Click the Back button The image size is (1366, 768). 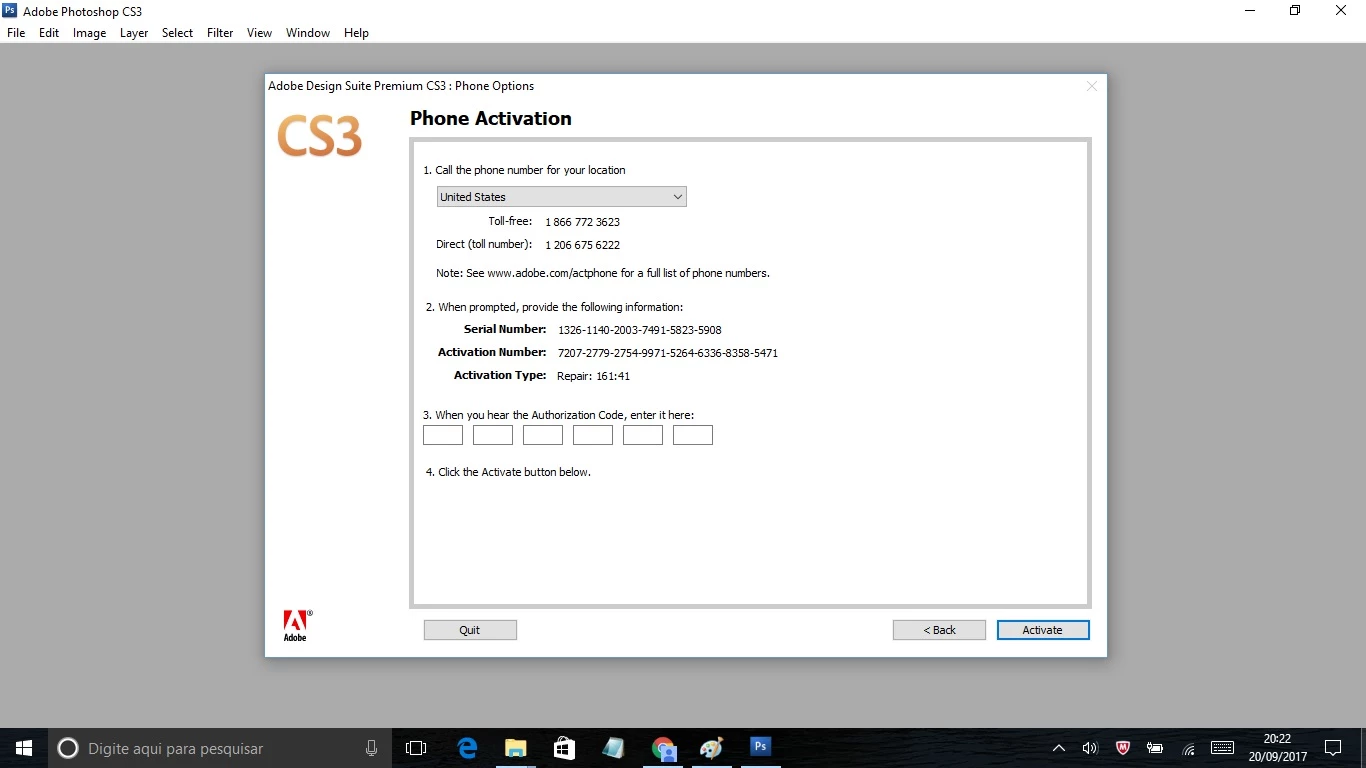click(939, 630)
